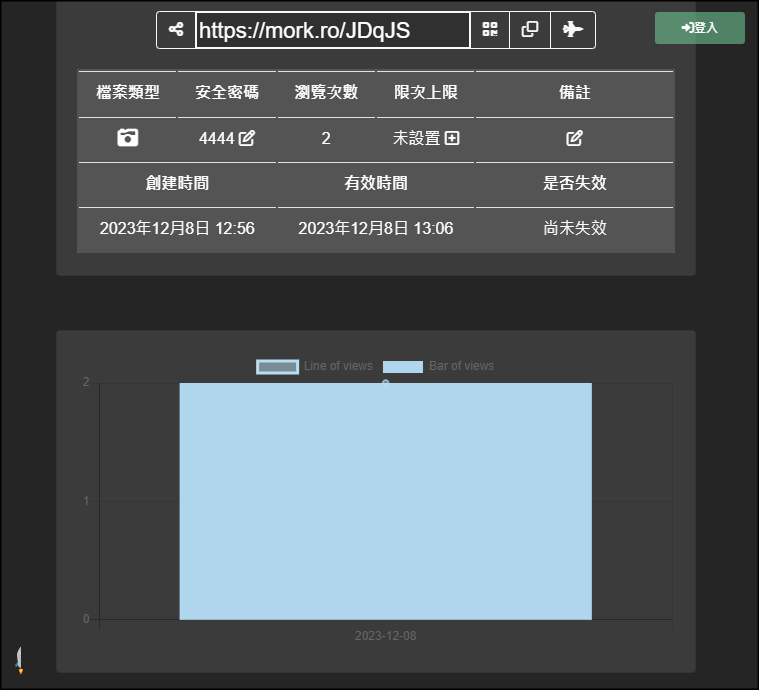Add a view limit with the plus icon
This screenshot has height=690, width=759.
[x=452, y=138]
